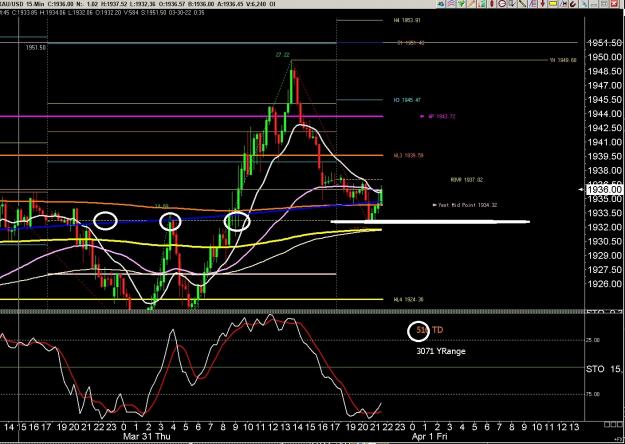Open the red-blue wavy lines indicator tool
This screenshot has width=625, height=444.
[451, 4]
